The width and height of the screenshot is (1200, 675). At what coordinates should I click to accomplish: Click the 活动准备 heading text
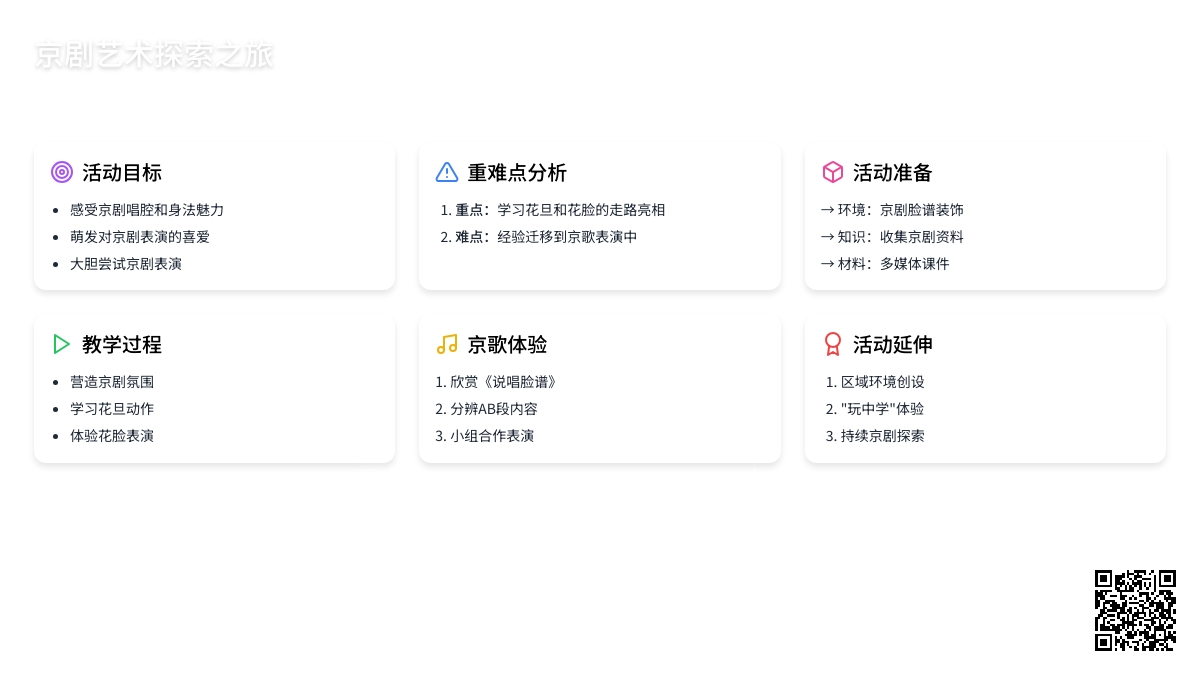pyautogui.click(x=893, y=172)
